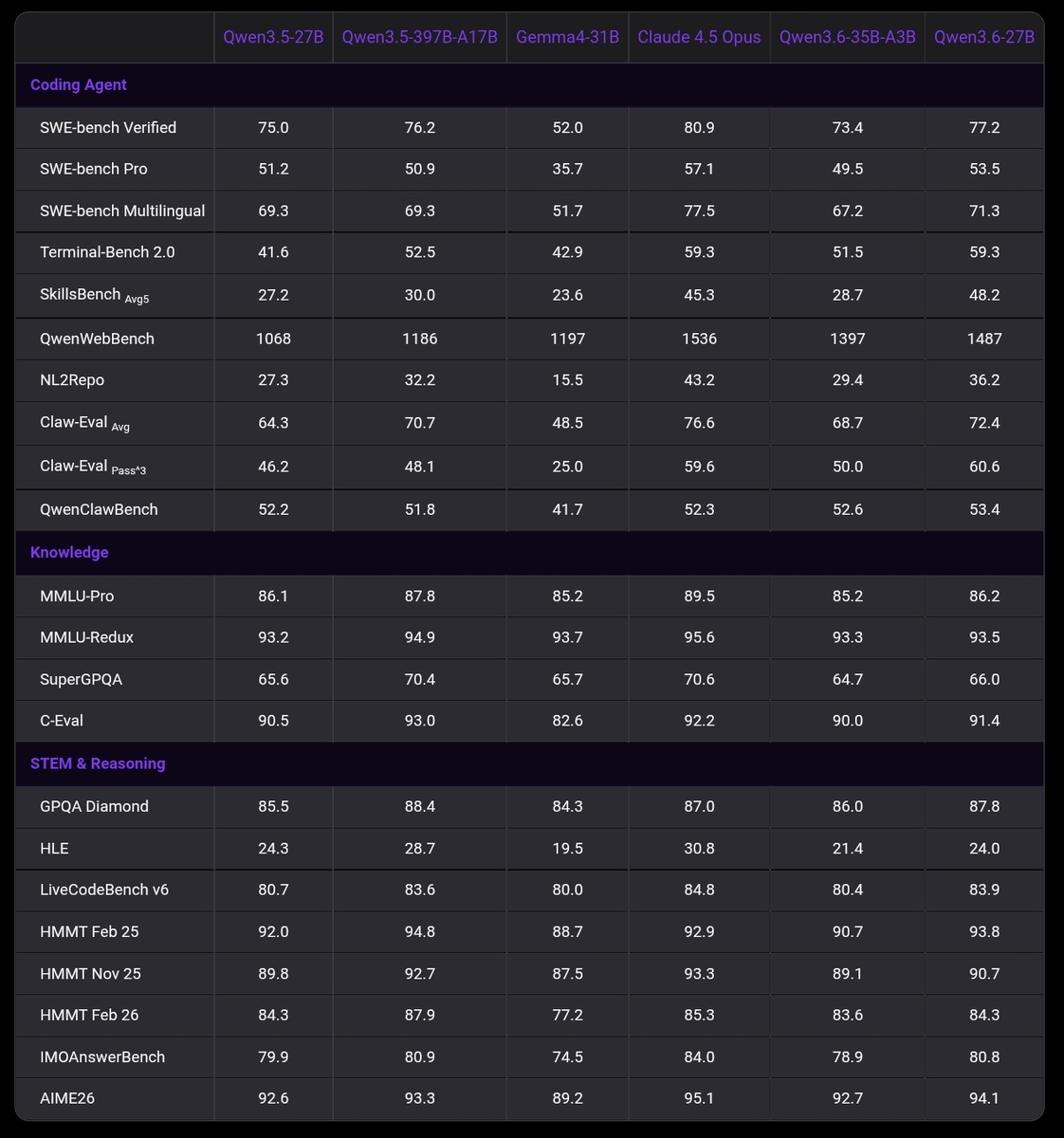This screenshot has width=1064, height=1138.
Task: Click the SWE-bench Multilingual row label
Action: coord(122,211)
